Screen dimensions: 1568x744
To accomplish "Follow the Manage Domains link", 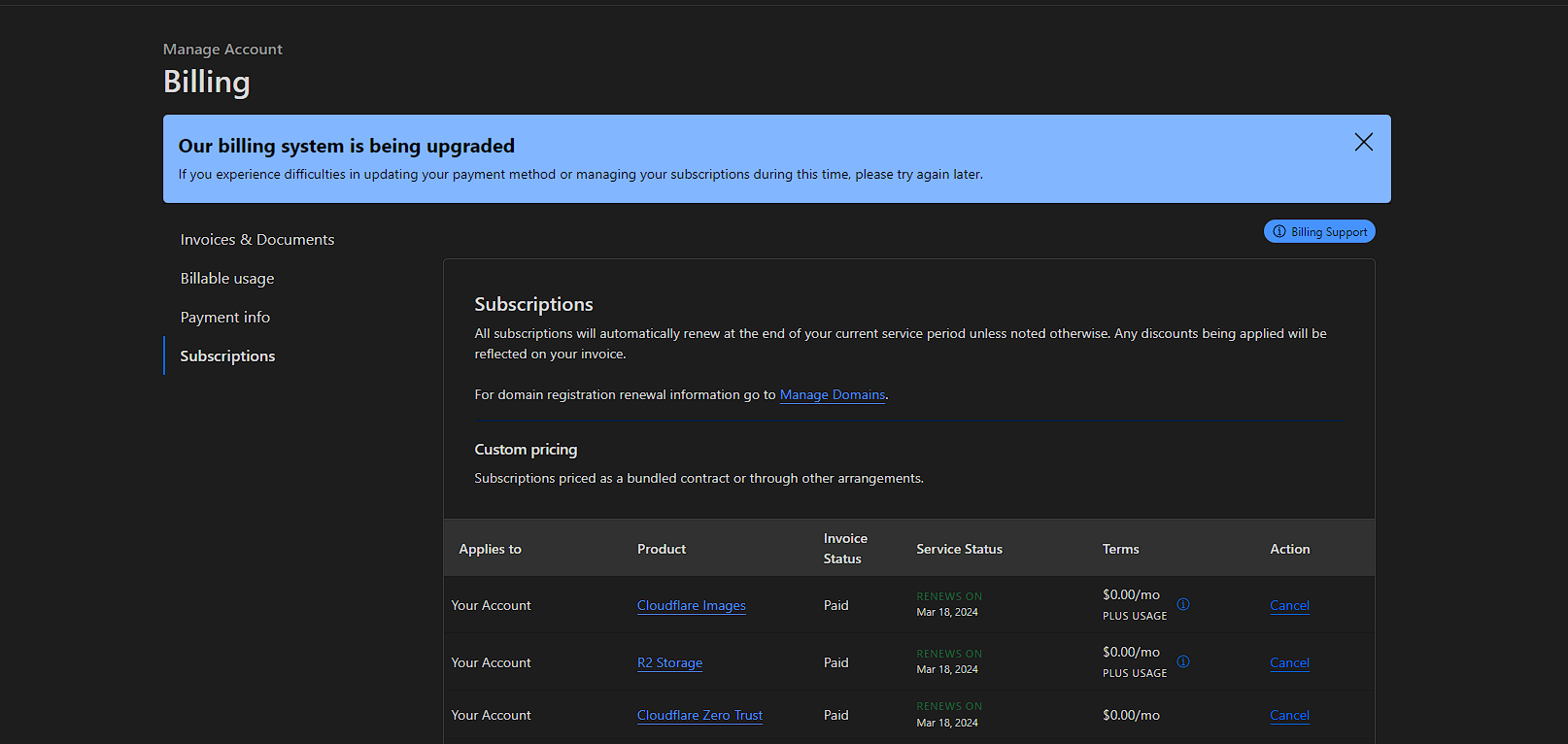I will 833,395.
